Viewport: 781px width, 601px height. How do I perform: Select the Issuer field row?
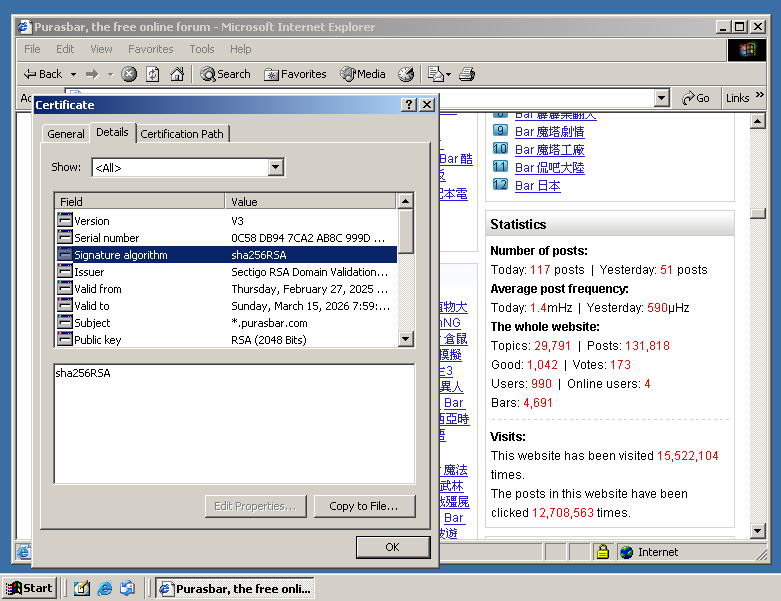pos(227,272)
